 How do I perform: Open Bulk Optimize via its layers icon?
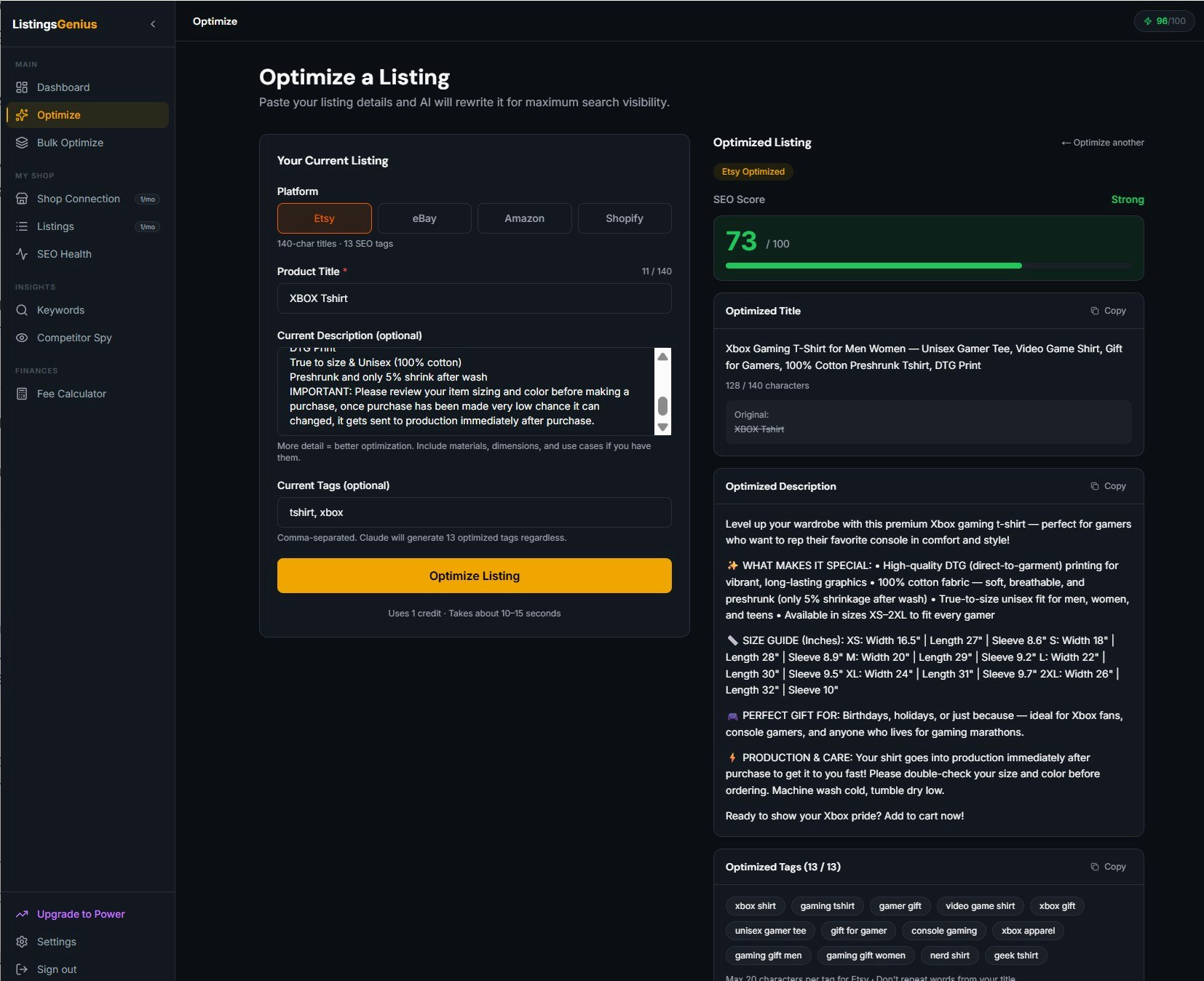click(22, 143)
